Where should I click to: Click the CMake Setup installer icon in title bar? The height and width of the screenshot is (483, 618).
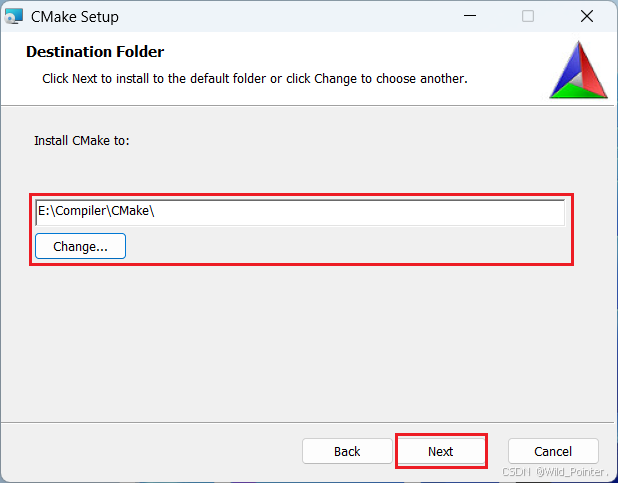tap(14, 17)
